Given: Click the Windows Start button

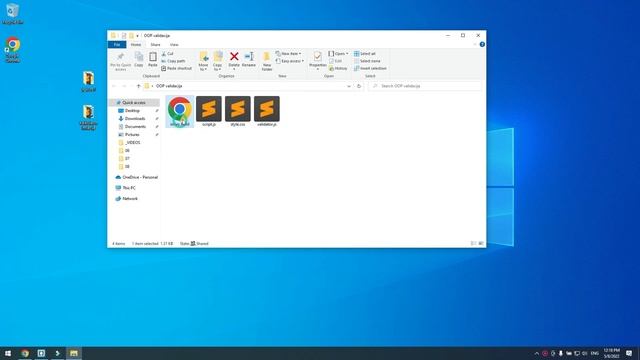Looking at the screenshot, I should point(8,353).
